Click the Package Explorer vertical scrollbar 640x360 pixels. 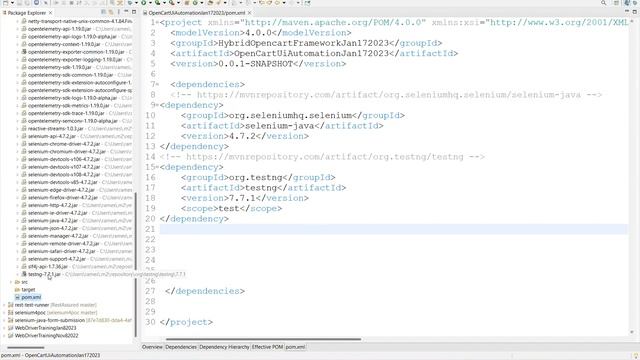[136, 265]
